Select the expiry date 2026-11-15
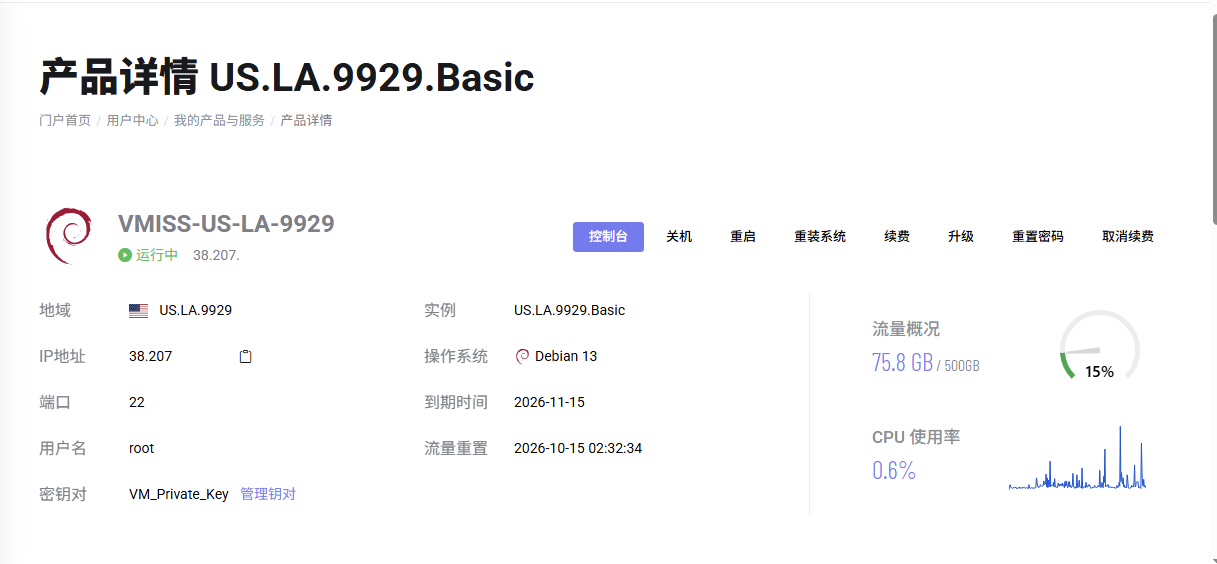The width and height of the screenshot is (1217, 564). tap(549, 402)
